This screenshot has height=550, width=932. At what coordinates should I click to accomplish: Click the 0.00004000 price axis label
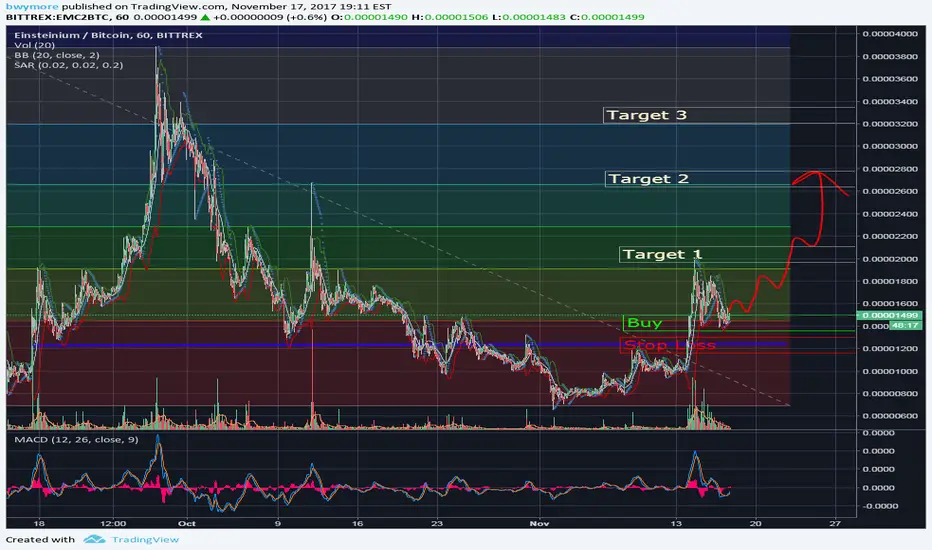(x=890, y=34)
